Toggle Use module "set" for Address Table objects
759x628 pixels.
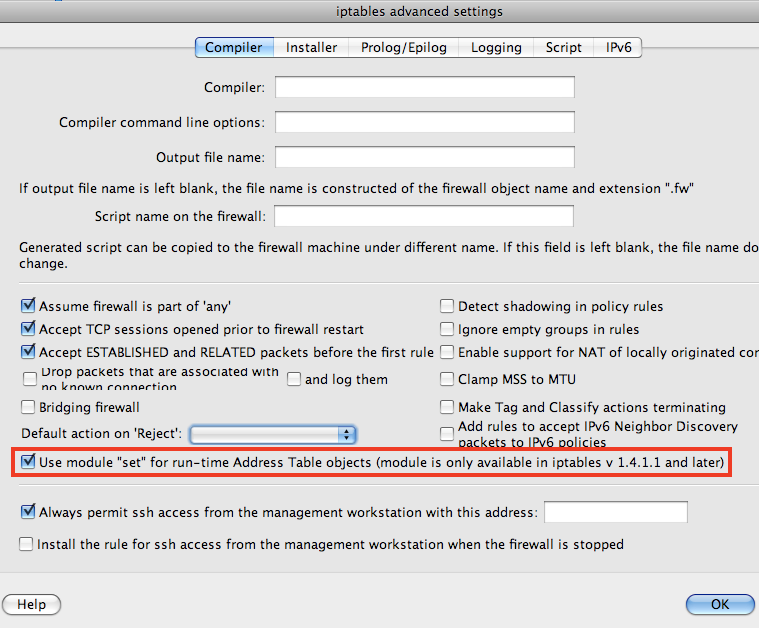[28, 462]
